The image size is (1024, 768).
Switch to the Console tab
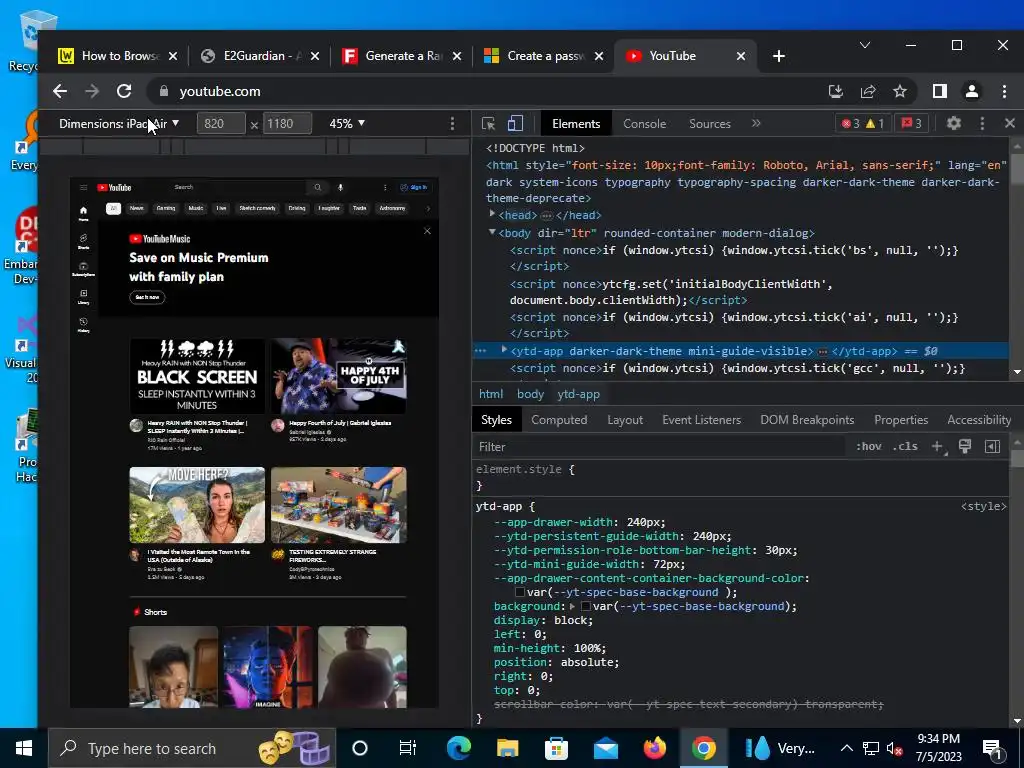644,123
